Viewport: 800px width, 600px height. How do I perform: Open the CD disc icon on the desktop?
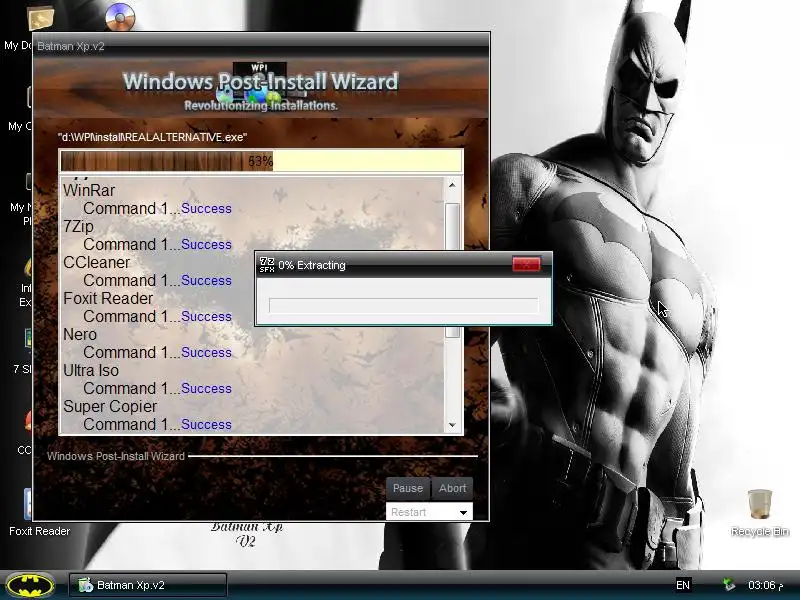tap(120, 16)
